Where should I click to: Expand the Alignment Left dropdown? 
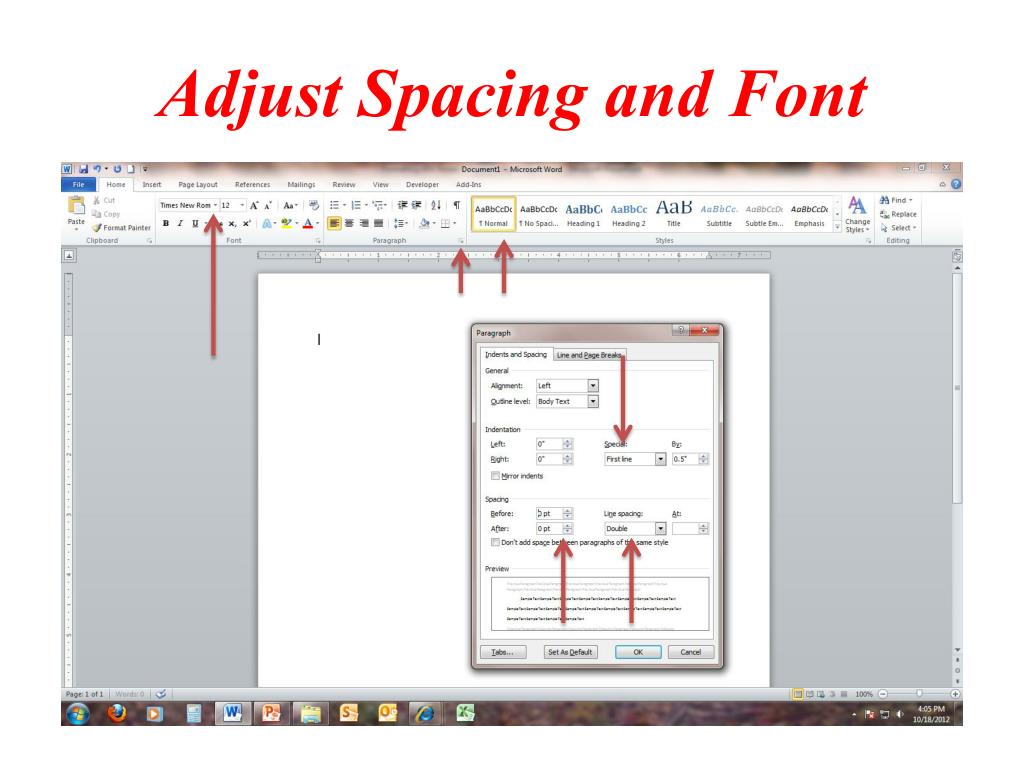[x=593, y=386]
